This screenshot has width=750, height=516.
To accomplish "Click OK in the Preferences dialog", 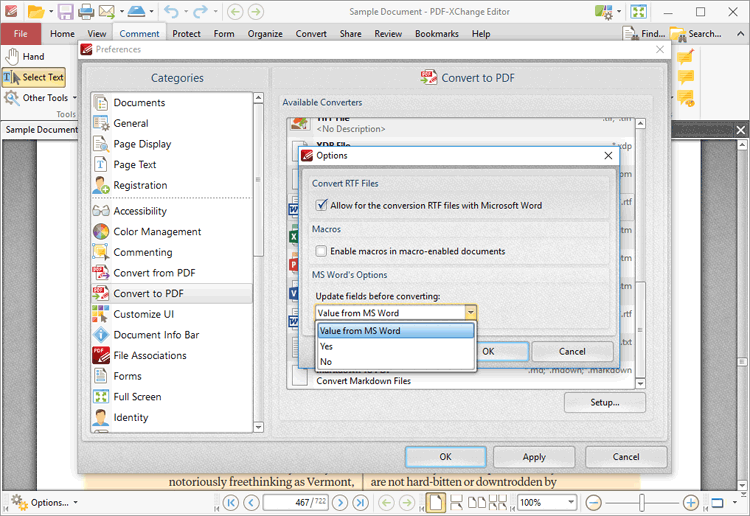I will point(445,457).
